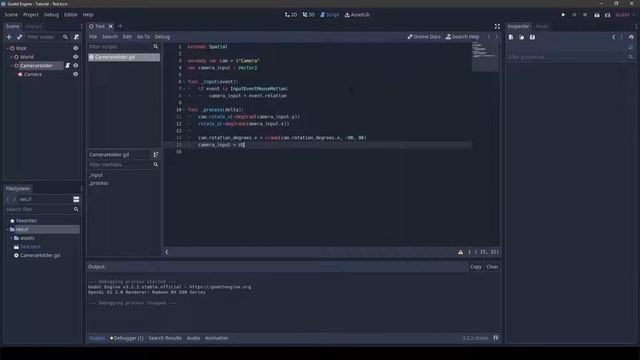Open Online Docs
This screenshot has width=640, height=360.
(x=424, y=37)
